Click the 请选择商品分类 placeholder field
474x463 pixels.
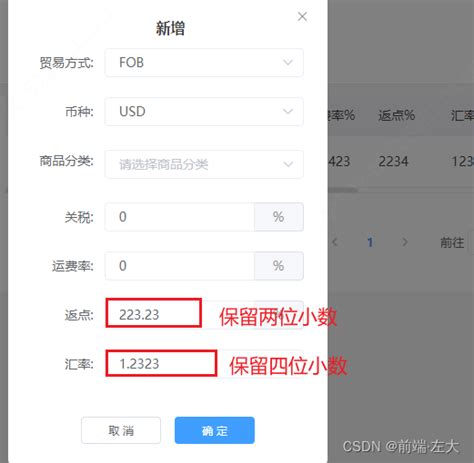coord(204,164)
